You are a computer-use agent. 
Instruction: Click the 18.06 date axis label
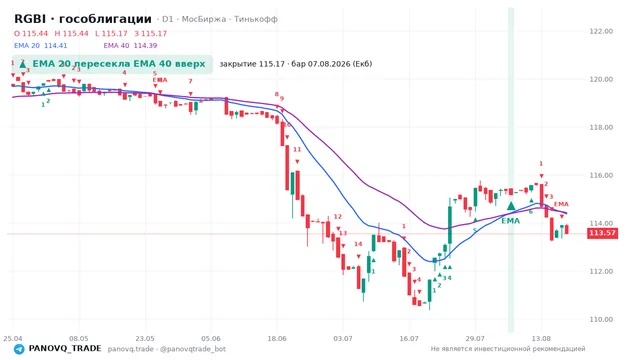coord(277,338)
